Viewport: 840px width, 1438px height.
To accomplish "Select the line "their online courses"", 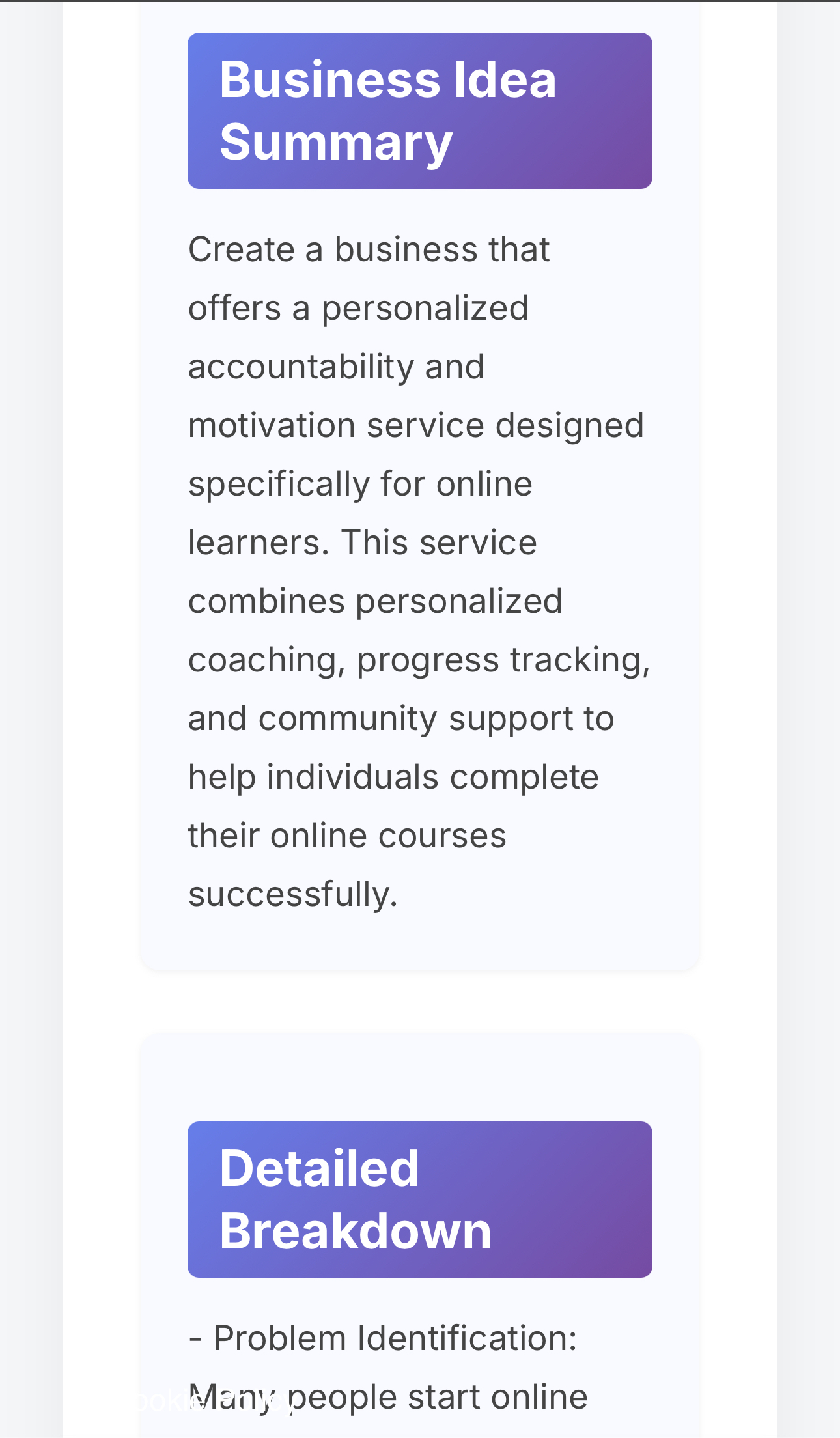I will pos(347,836).
